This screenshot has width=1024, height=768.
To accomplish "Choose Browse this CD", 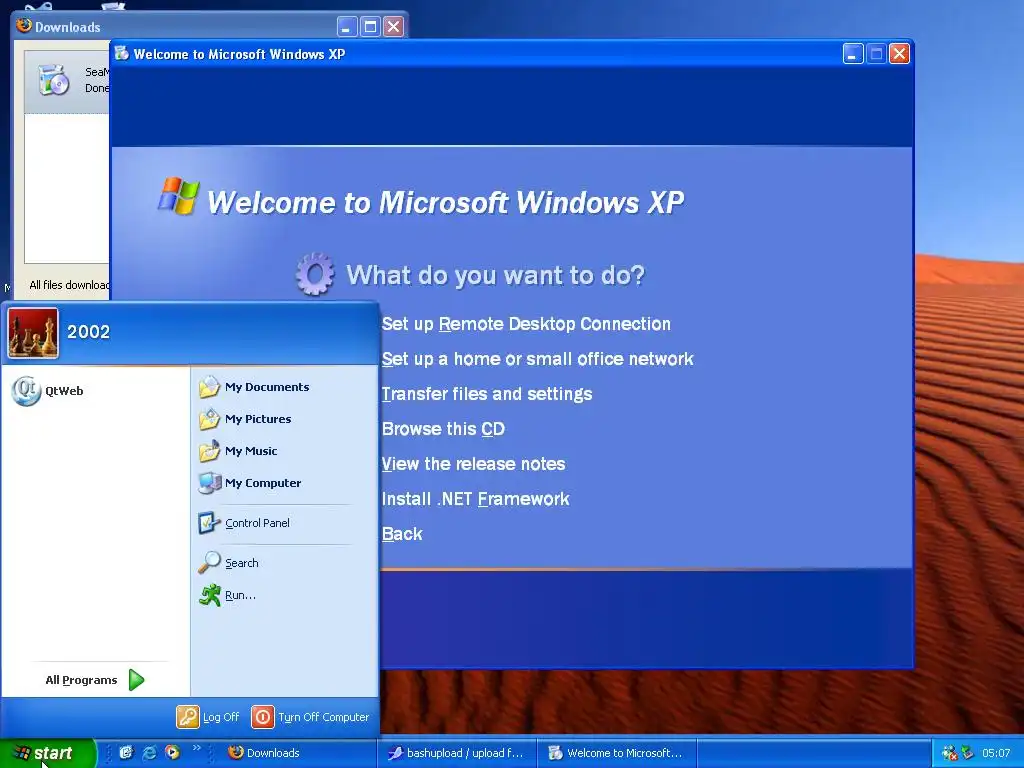I will pyautogui.click(x=443, y=429).
